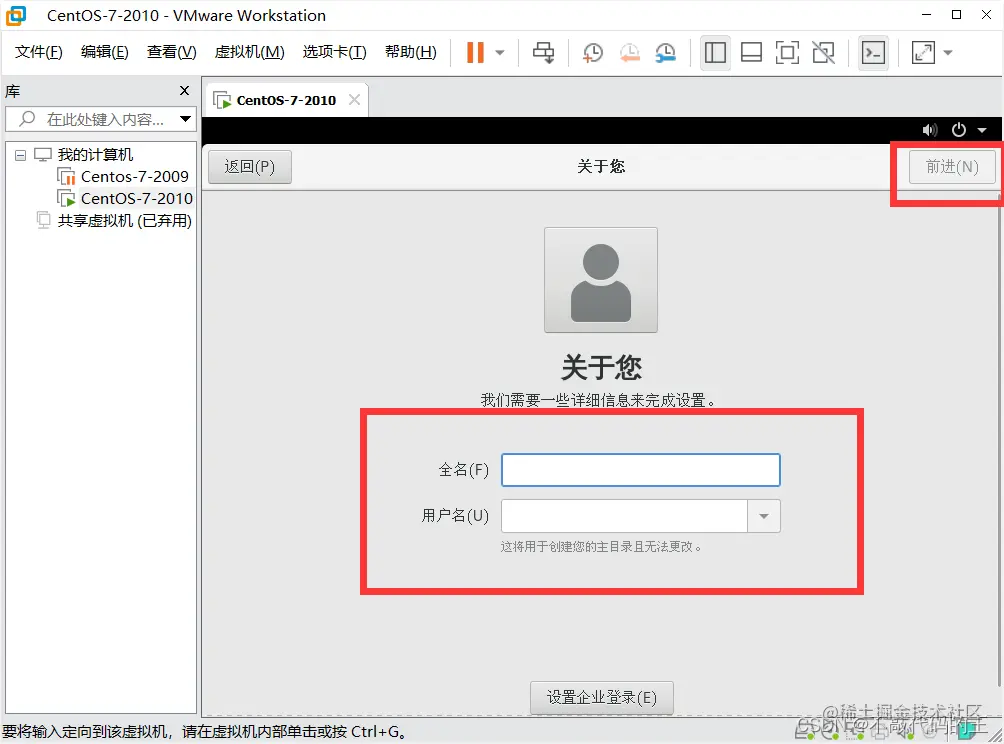Viewport: 1004px width, 744px height.
Task: Toggle the thumbnail bar view icon
Action: [x=751, y=53]
